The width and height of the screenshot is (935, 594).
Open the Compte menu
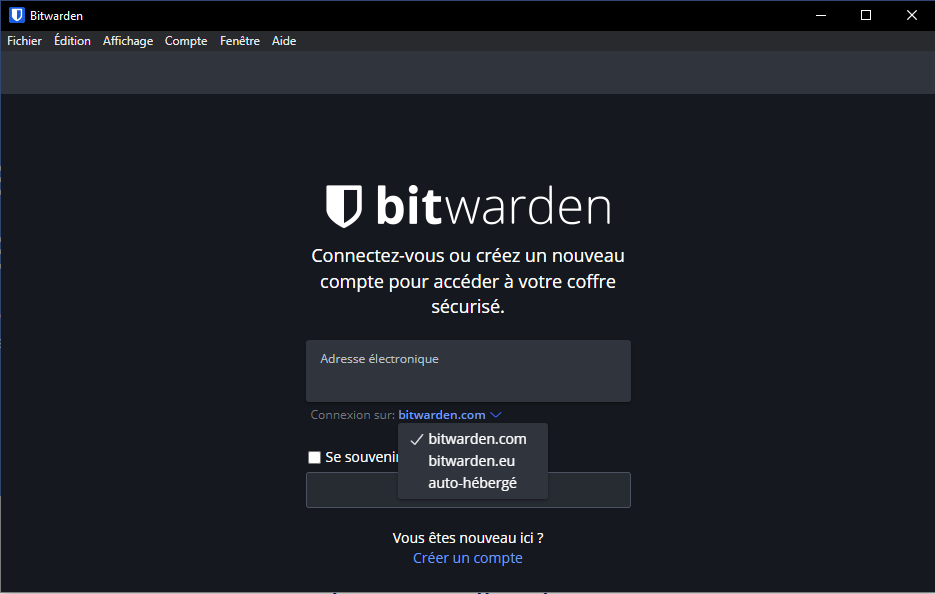click(x=186, y=41)
